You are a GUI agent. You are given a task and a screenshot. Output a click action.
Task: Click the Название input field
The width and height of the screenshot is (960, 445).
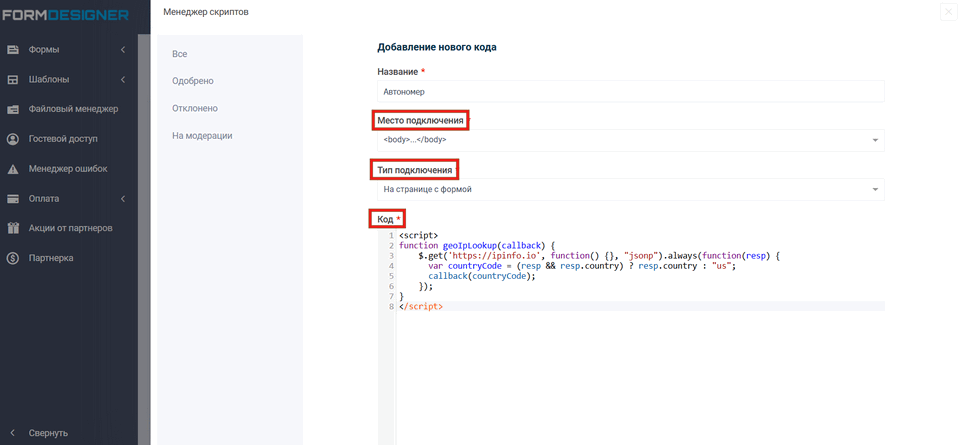(630, 91)
